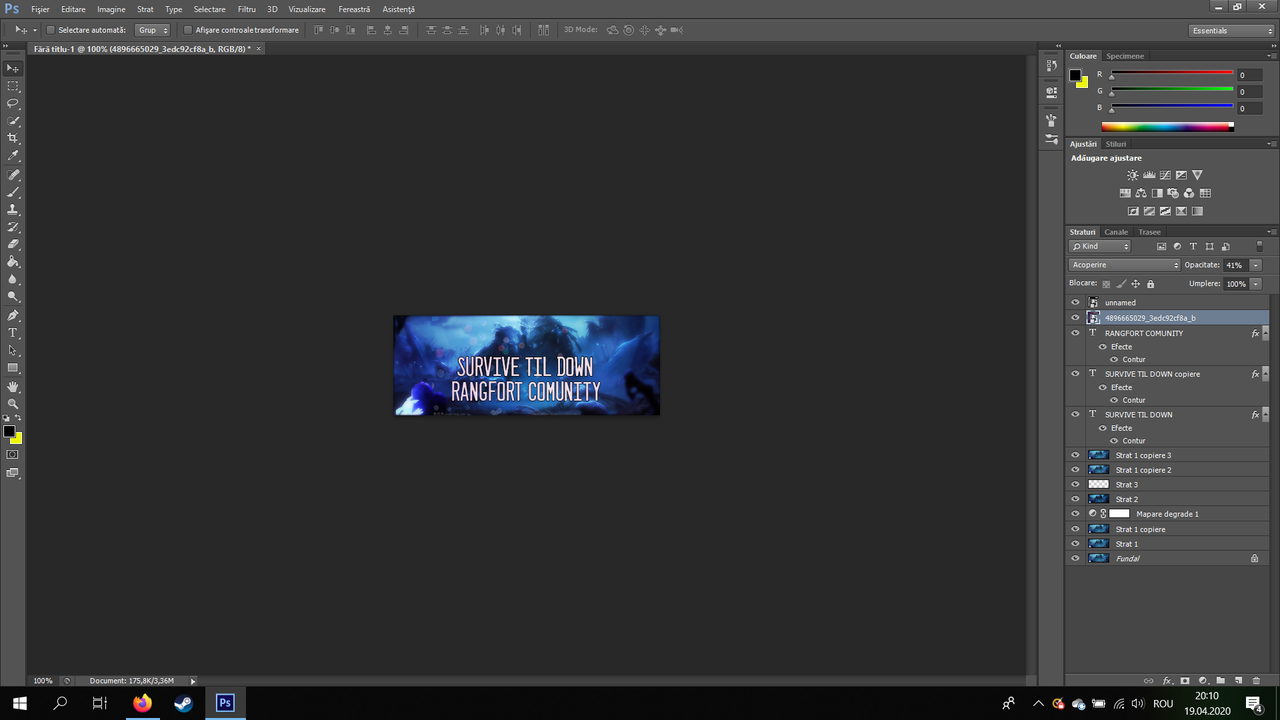The height and width of the screenshot is (720, 1280).
Task: Select the Zoom tool
Action: [14, 404]
